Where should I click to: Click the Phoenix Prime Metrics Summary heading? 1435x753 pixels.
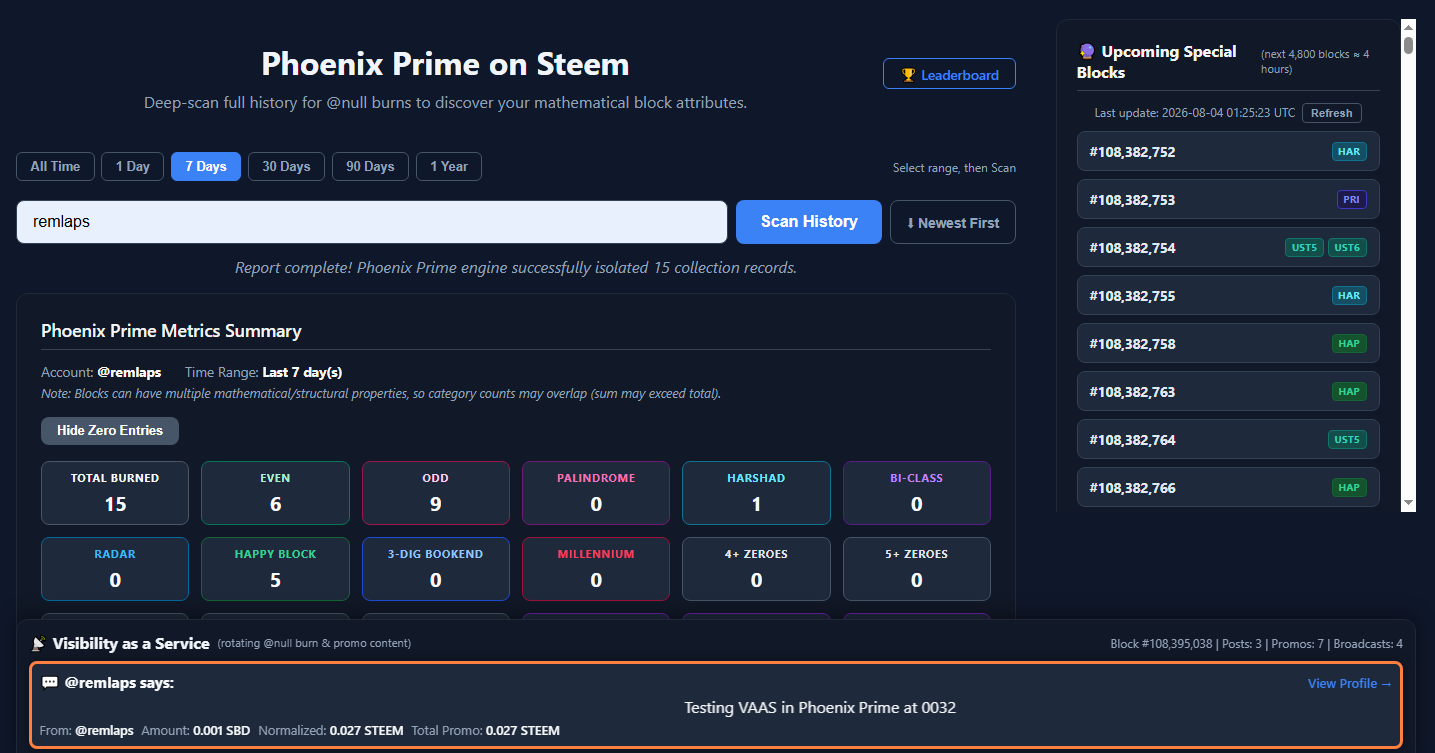click(171, 331)
